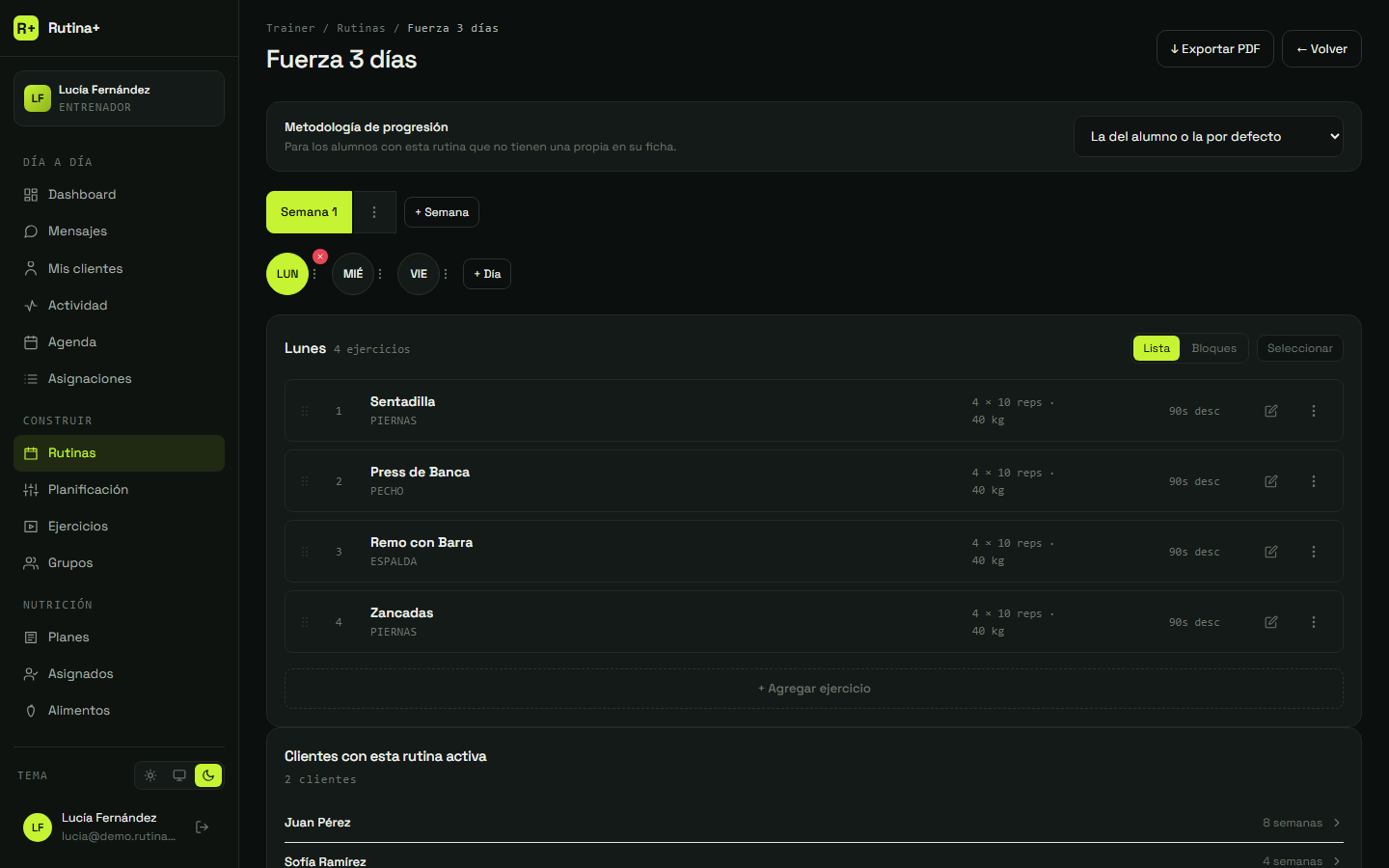Open the progression methodology dropdown
1389x868 pixels.
tap(1209, 137)
